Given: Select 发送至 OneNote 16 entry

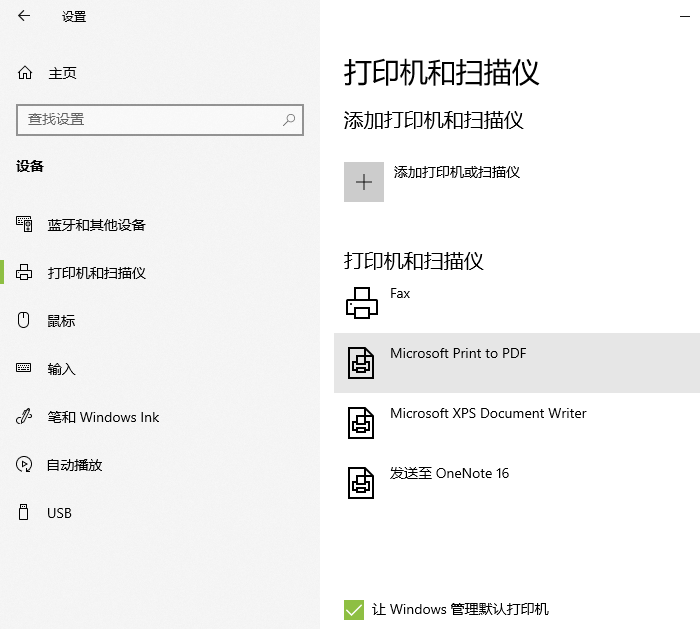Looking at the screenshot, I should [x=517, y=483].
